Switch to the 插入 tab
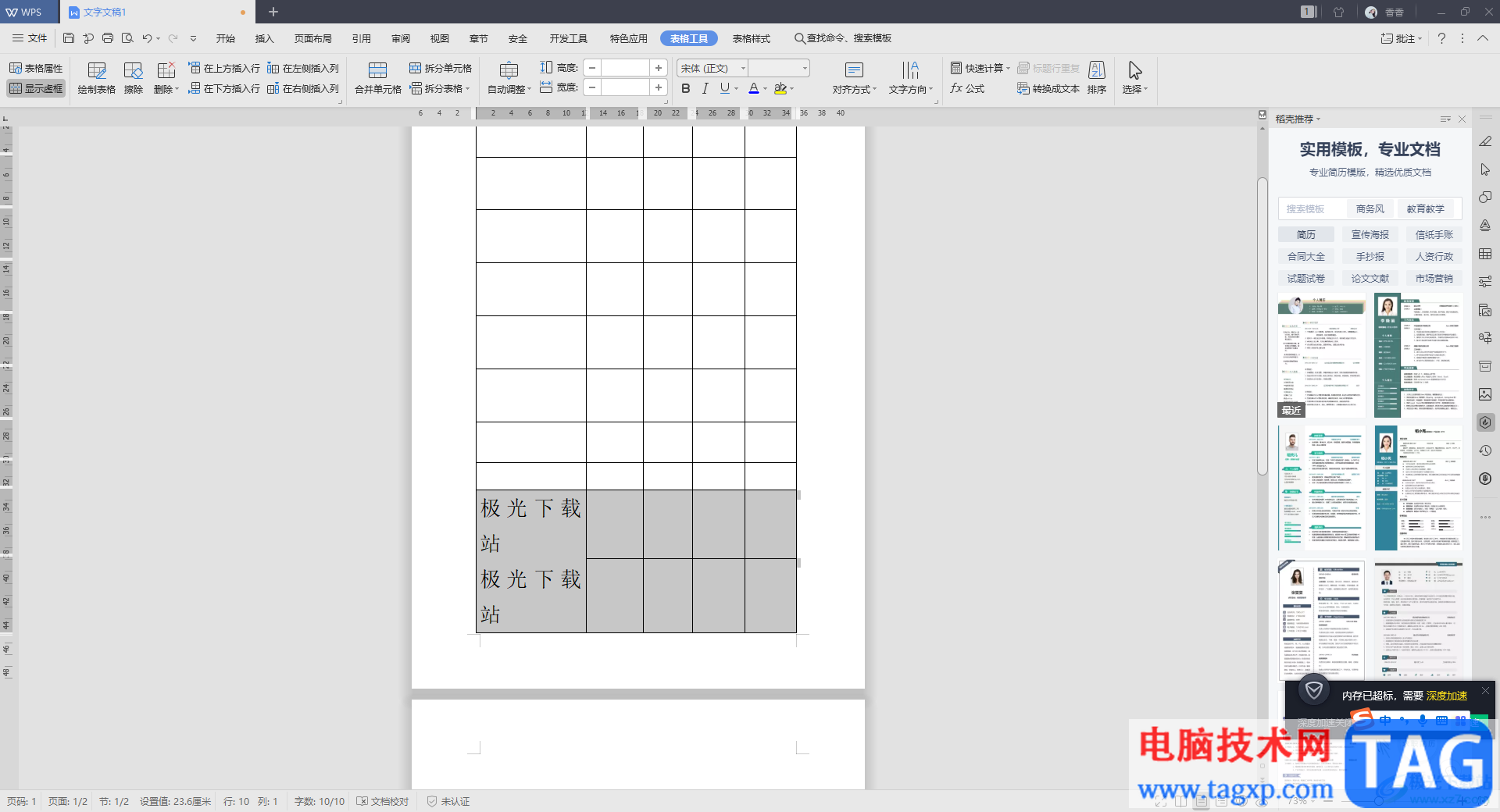The width and height of the screenshot is (1500, 812). click(265, 38)
